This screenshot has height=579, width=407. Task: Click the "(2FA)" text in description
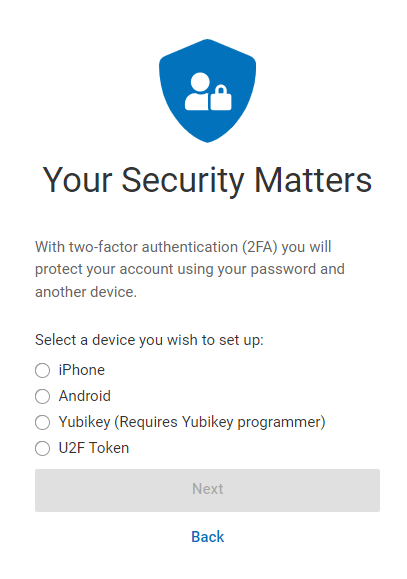tap(260, 247)
